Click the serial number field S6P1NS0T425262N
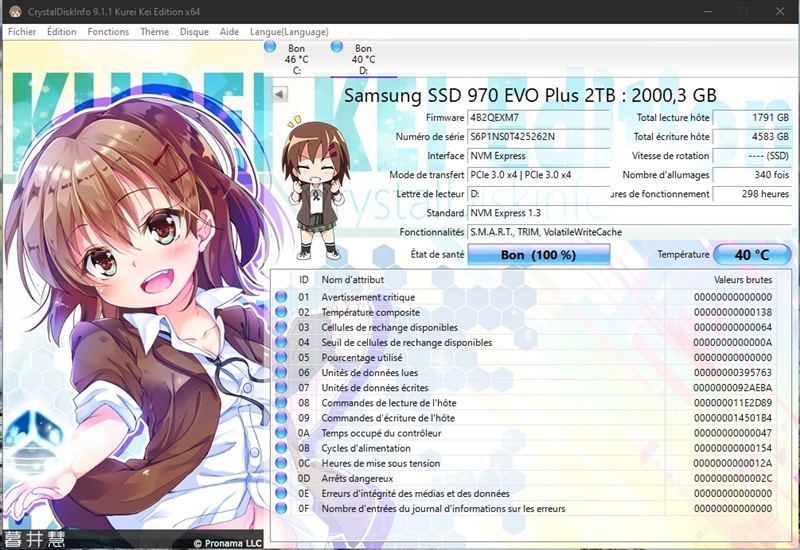Viewport: 800px width, 550px height. [x=538, y=137]
